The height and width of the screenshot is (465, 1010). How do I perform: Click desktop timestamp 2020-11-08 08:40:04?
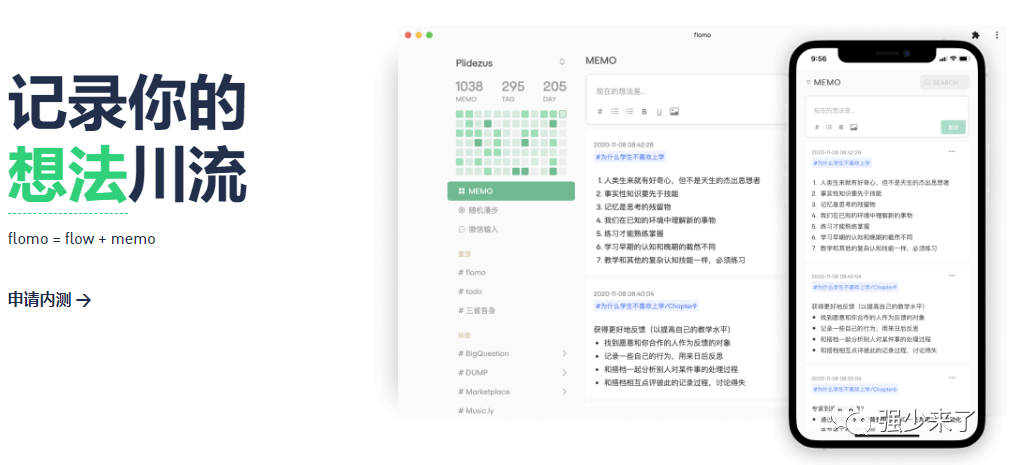click(624, 293)
